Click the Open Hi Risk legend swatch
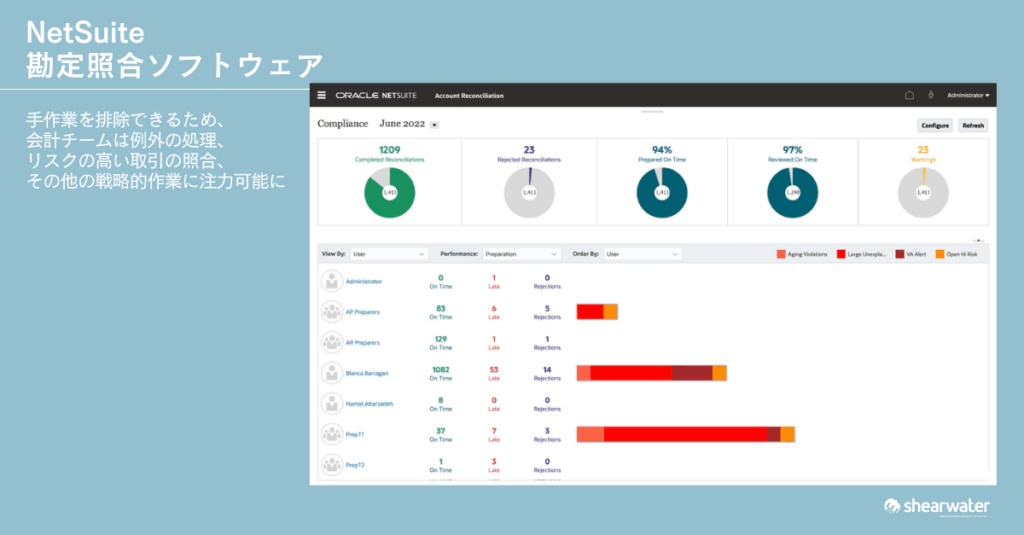 point(940,254)
